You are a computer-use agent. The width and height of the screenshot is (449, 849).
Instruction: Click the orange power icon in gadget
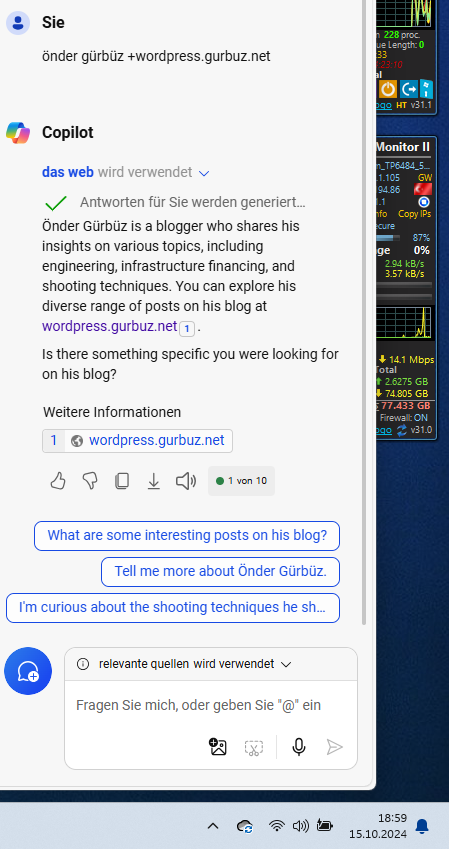388,89
